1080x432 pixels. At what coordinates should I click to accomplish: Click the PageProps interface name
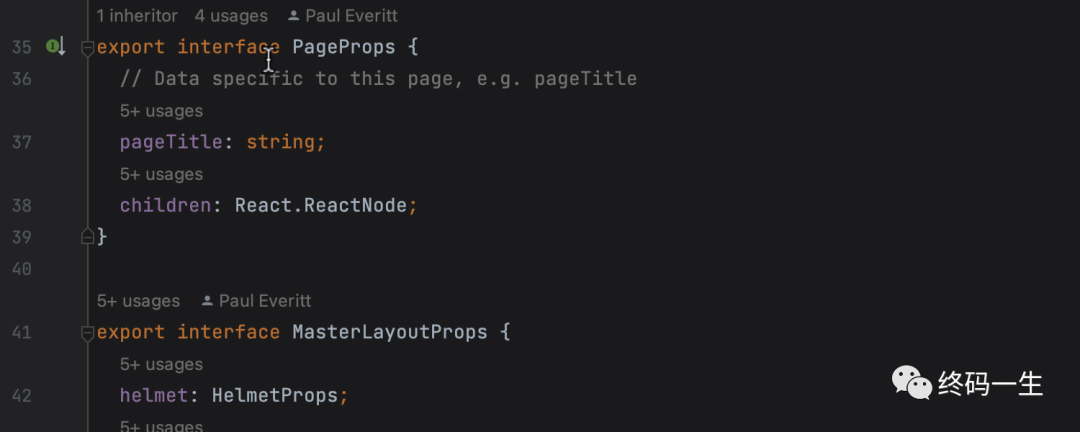tap(344, 48)
